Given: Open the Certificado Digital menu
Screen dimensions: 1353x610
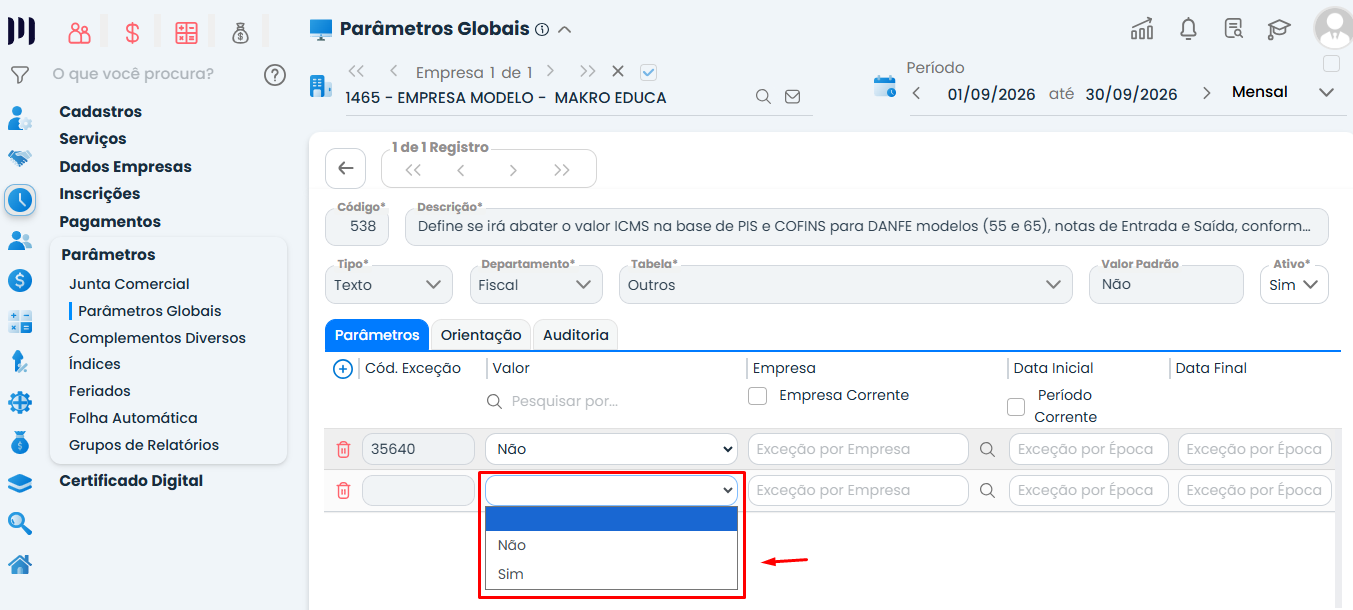Looking at the screenshot, I should (131, 481).
